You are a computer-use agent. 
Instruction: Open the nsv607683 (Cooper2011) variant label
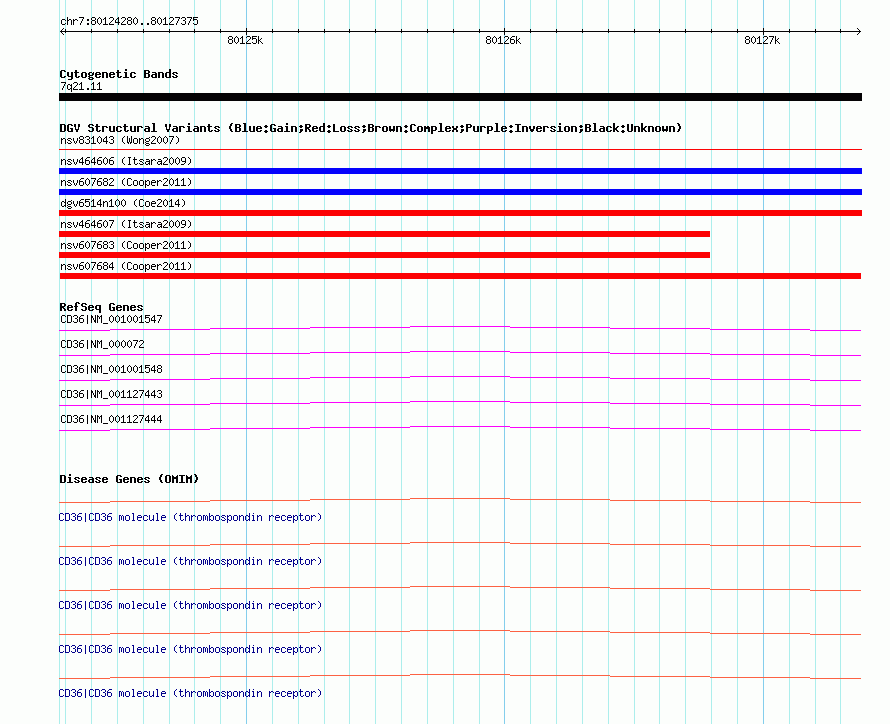[126, 245]
